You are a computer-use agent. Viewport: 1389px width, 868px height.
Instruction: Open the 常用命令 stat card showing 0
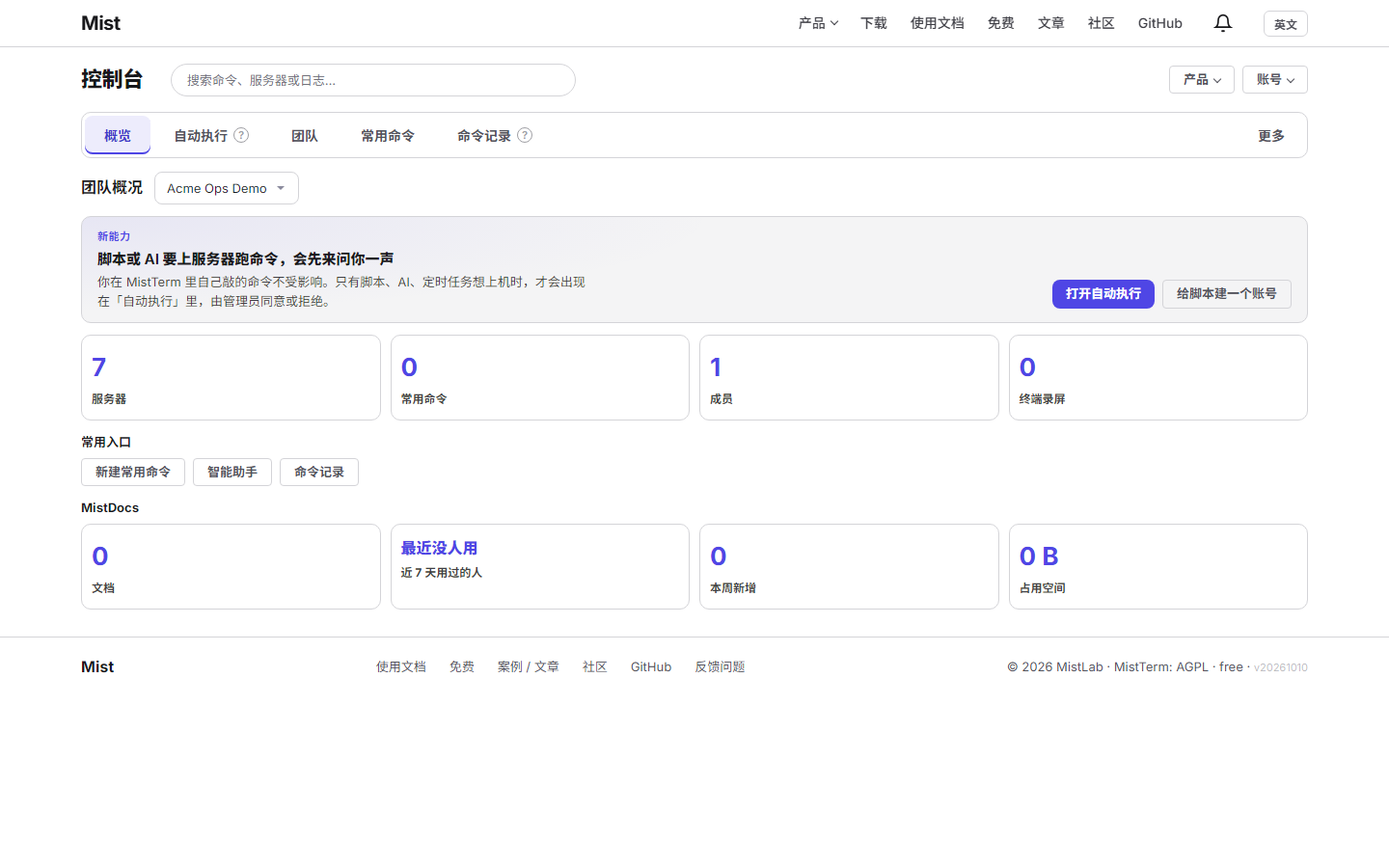[x=540, y=378]
